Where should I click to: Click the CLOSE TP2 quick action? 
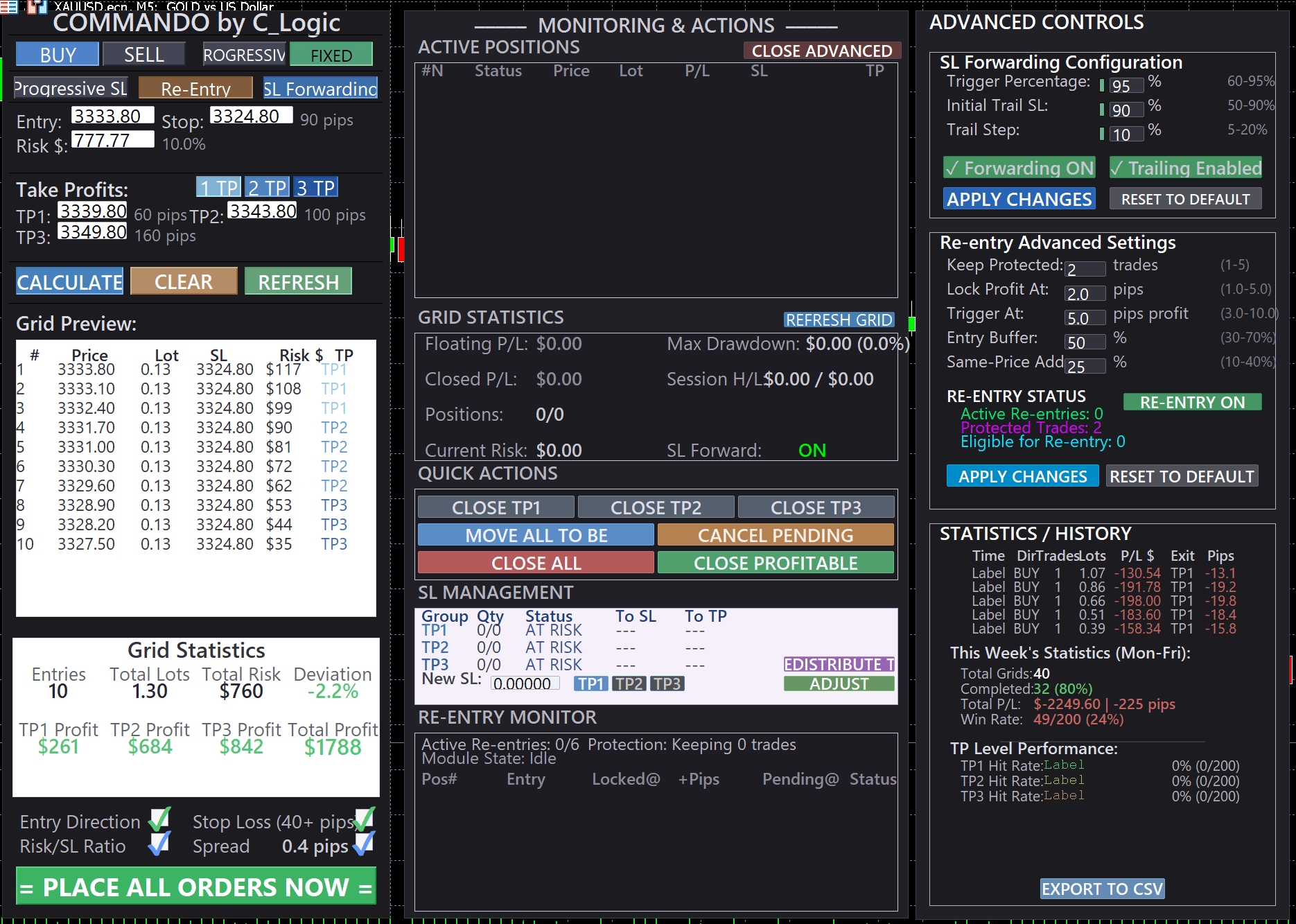click(656, 507)
